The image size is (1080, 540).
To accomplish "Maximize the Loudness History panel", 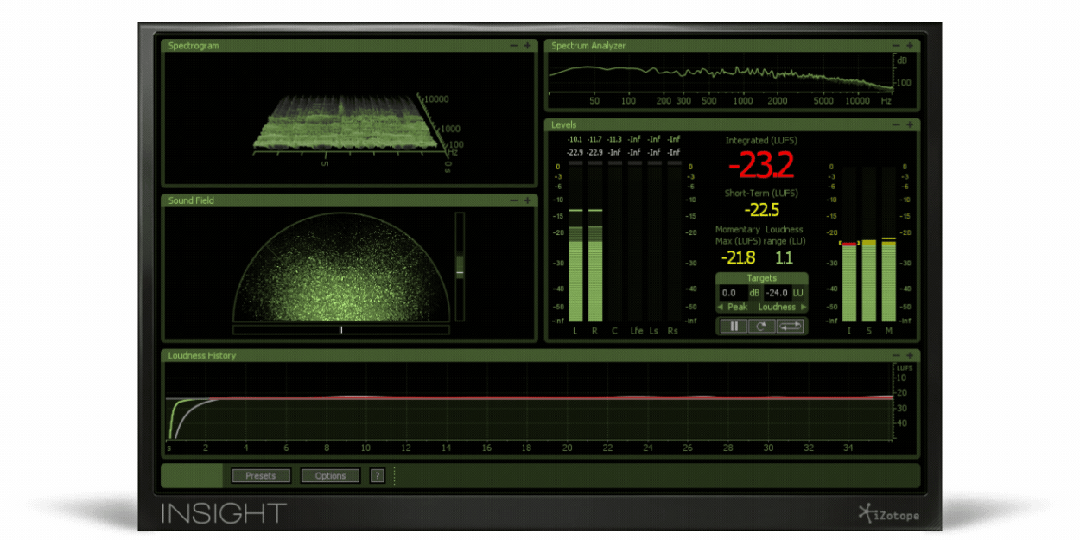I will 909,355.
